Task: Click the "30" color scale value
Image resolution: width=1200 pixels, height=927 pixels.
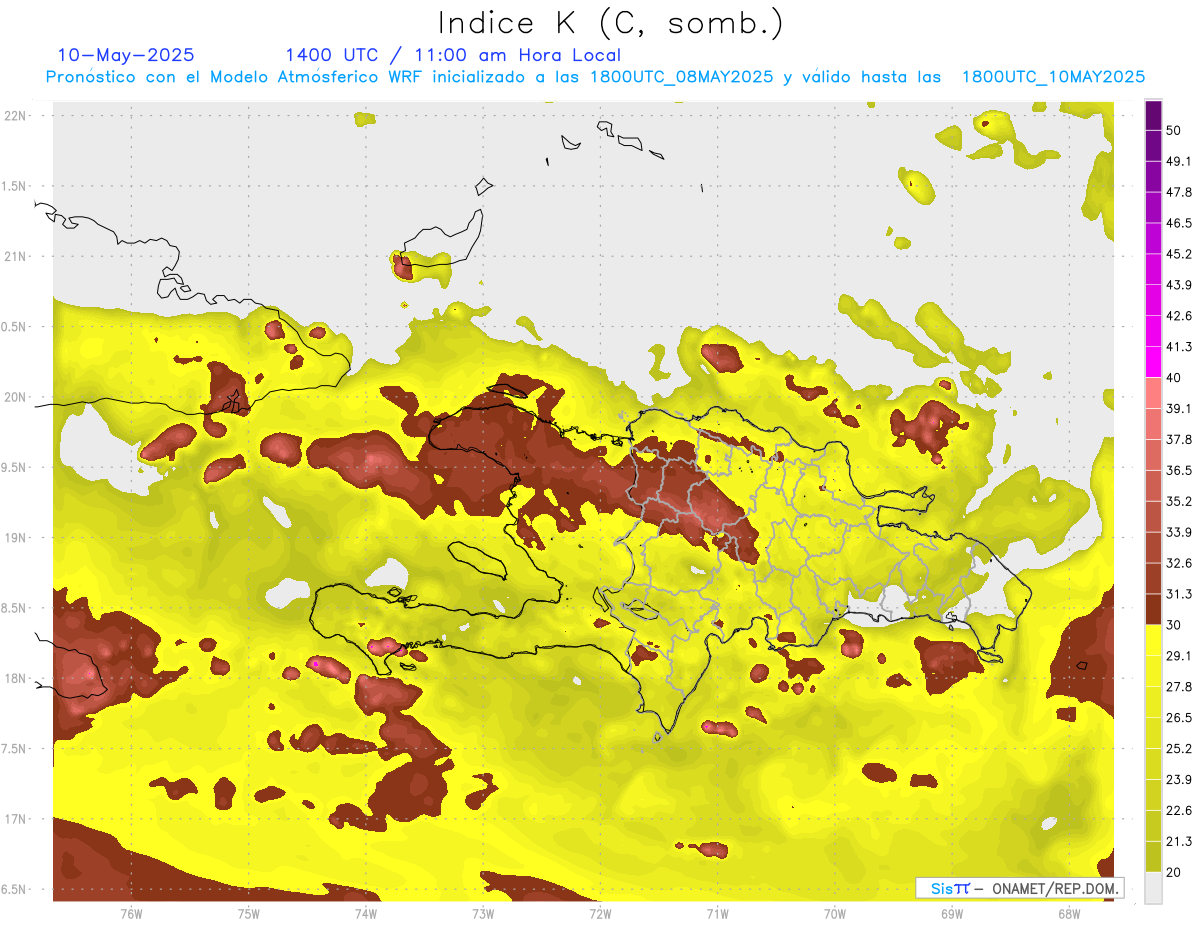Action: (1175, 625)
